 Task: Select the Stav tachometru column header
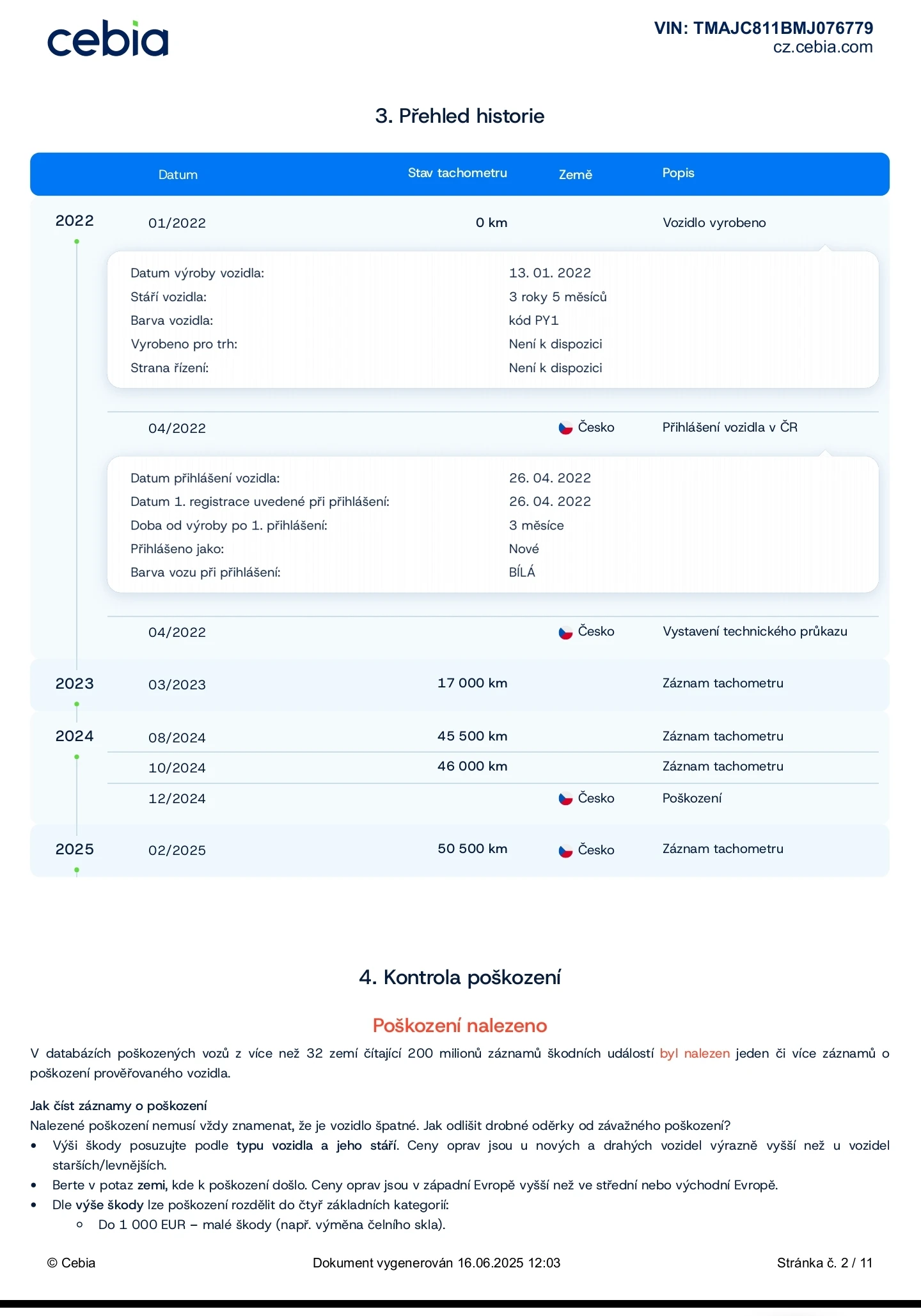point(457,173)
